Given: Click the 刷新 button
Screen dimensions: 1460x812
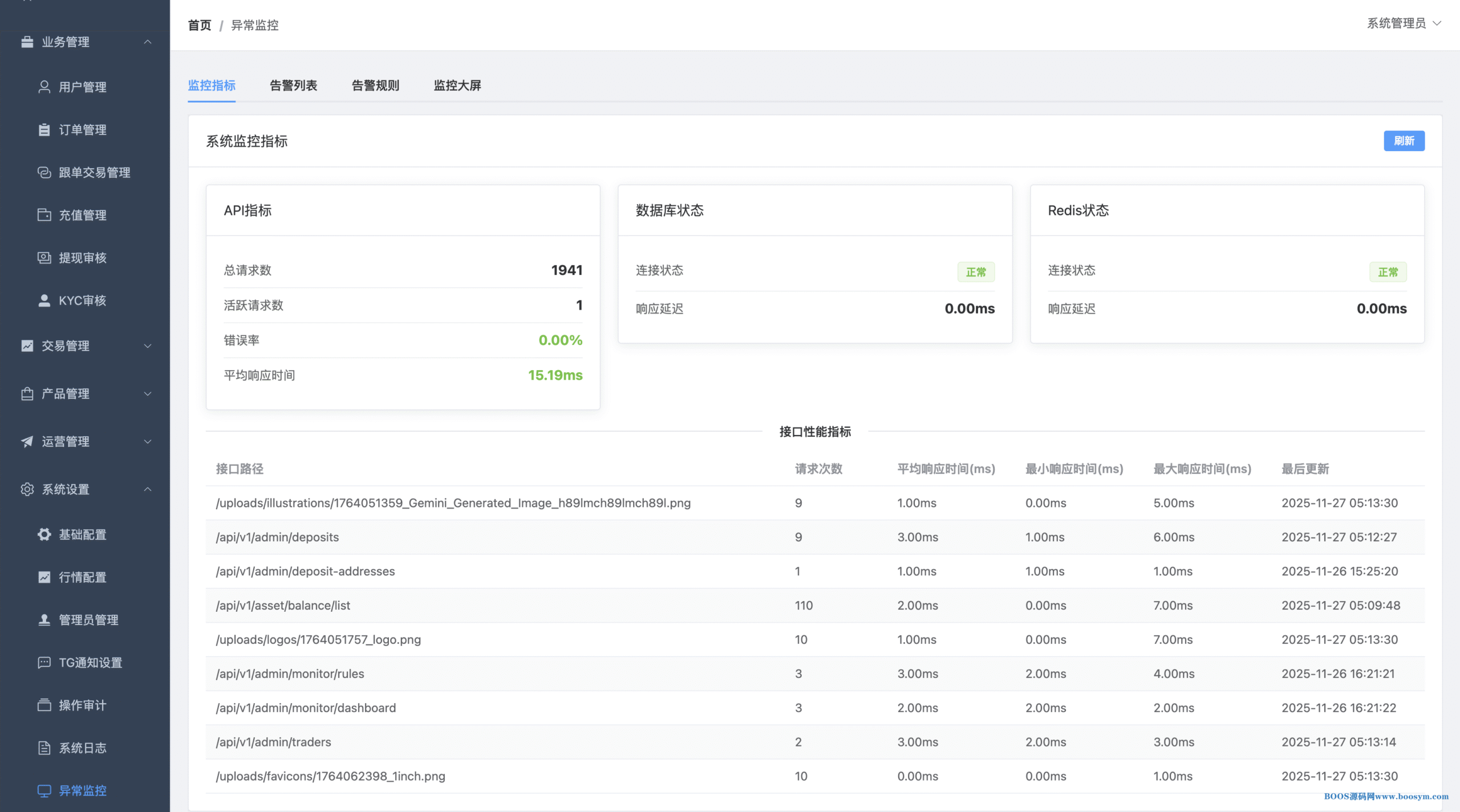Looking at the screenshot, I should (x=1404, y=141).
